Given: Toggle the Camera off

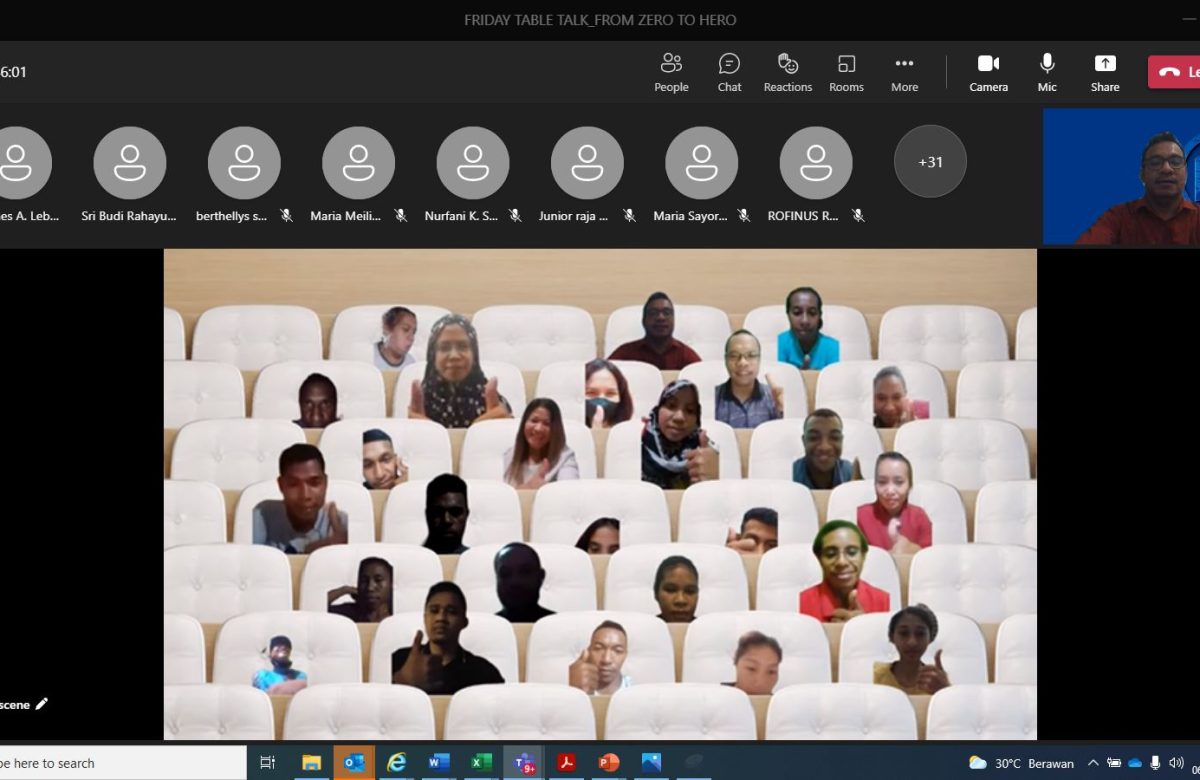Looking at the screenshot, I should (988, 72).
